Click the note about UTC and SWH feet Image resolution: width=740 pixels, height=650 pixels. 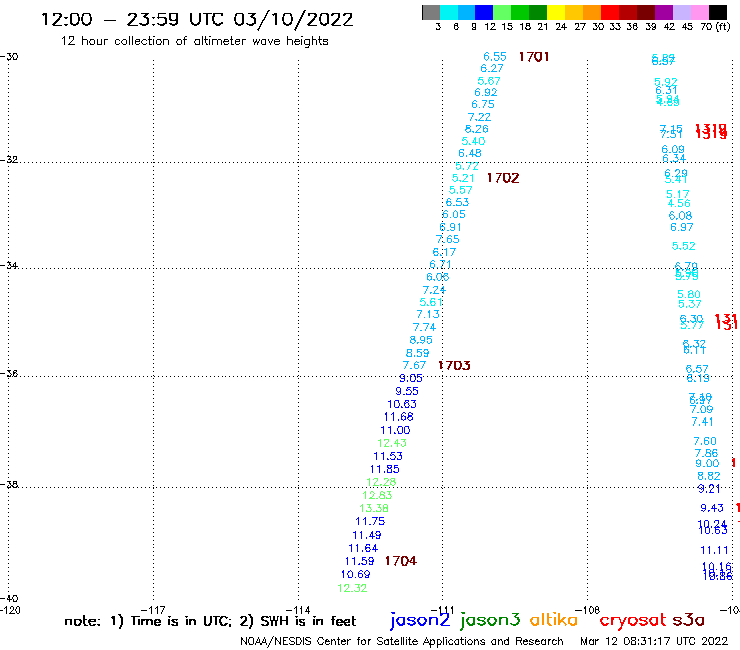pos(210,621)
